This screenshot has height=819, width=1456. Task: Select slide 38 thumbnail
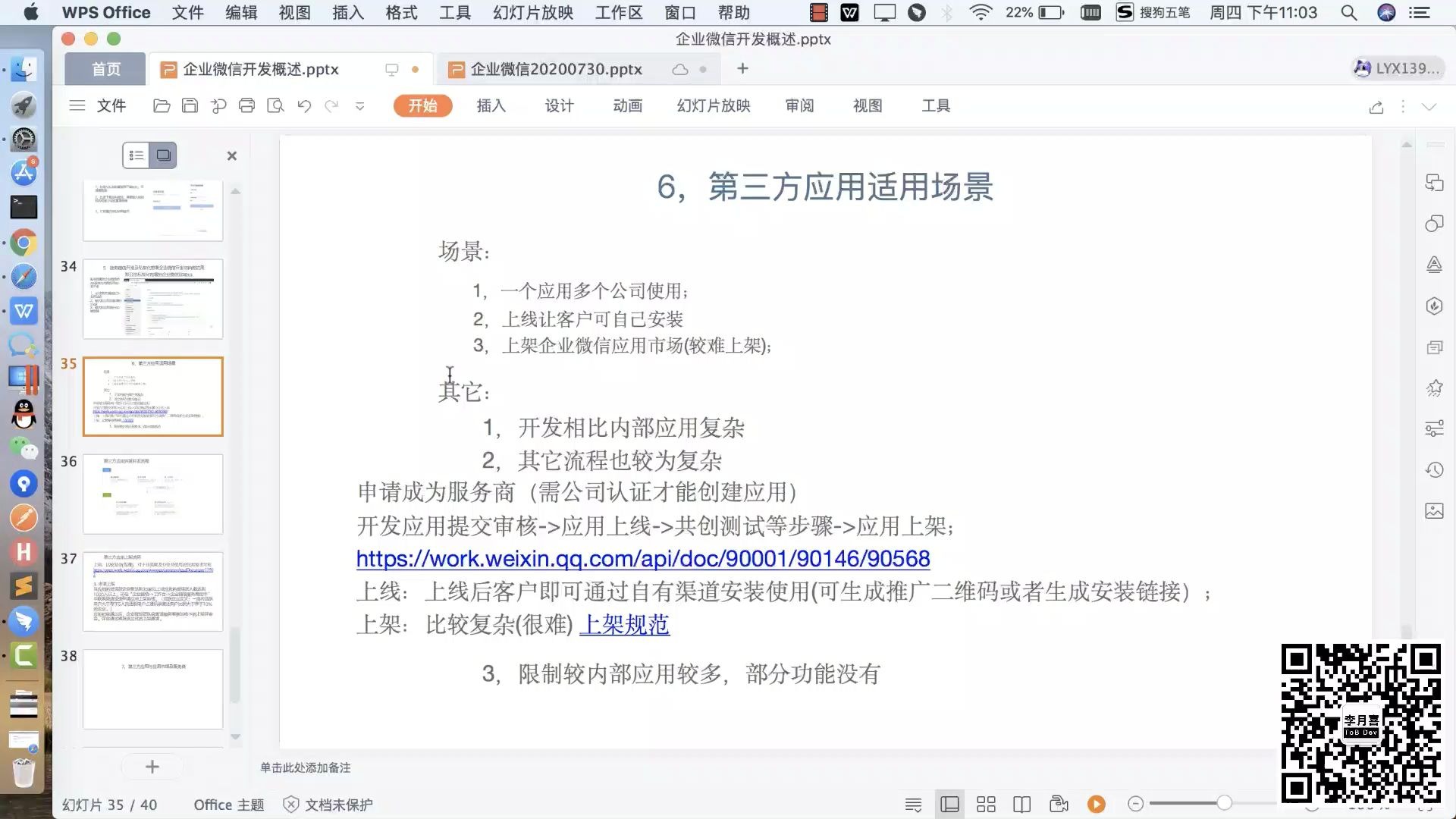152,689
